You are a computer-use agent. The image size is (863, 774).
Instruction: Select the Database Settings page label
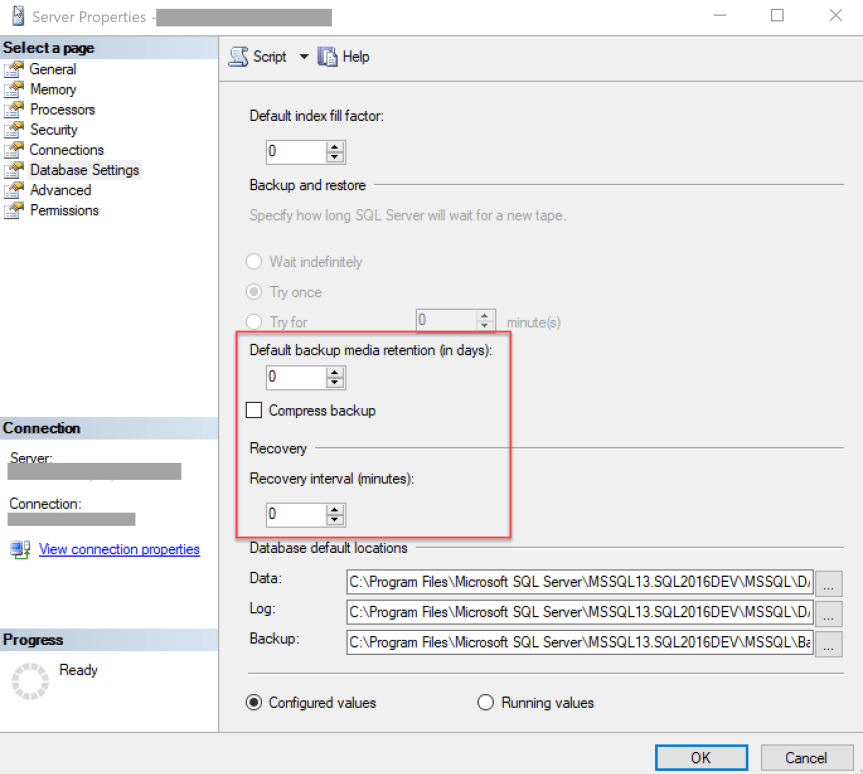(x=85, y=170)
